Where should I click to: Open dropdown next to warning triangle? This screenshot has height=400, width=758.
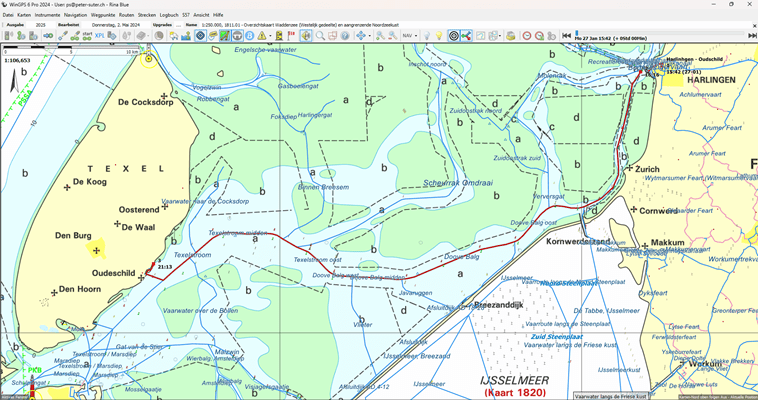coord(270,36)
